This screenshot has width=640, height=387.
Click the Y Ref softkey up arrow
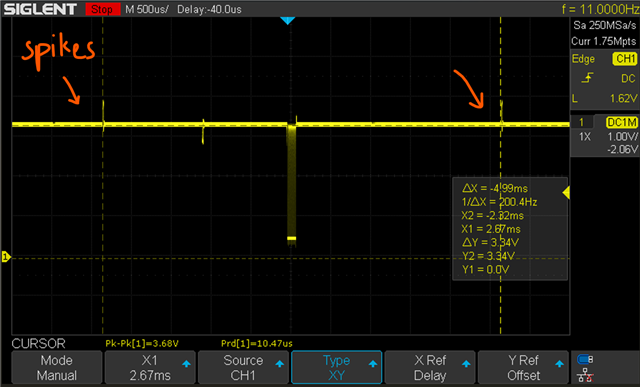tap(560, 363)
